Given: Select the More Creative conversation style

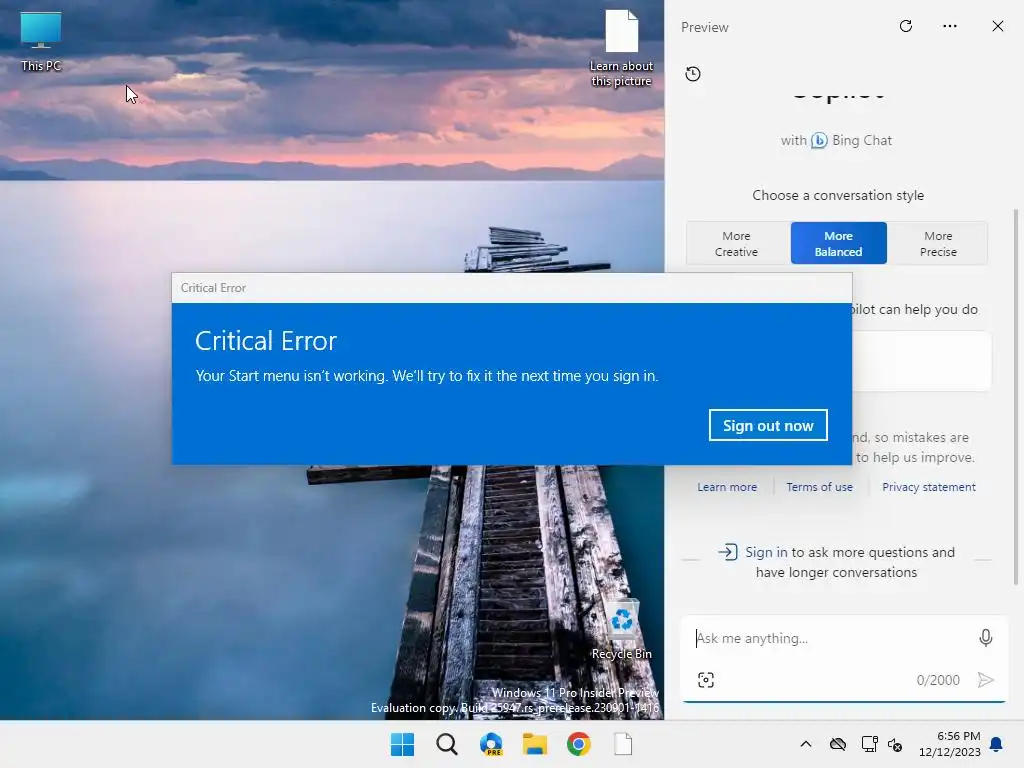Looking at the screenshot, I should tap(736, 244).
